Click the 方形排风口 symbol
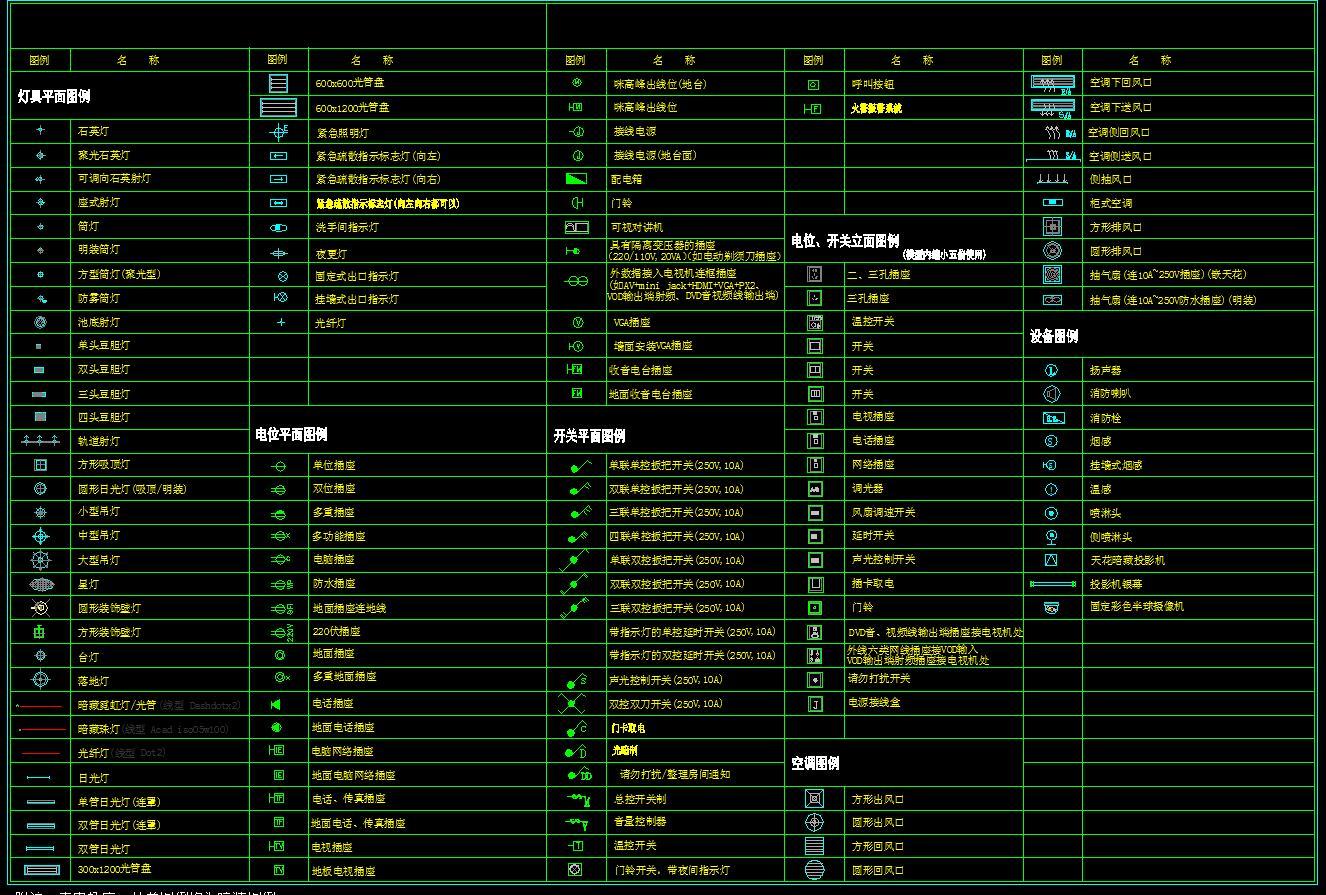Screen dimensions: 1326x895 pos(1052,227)
